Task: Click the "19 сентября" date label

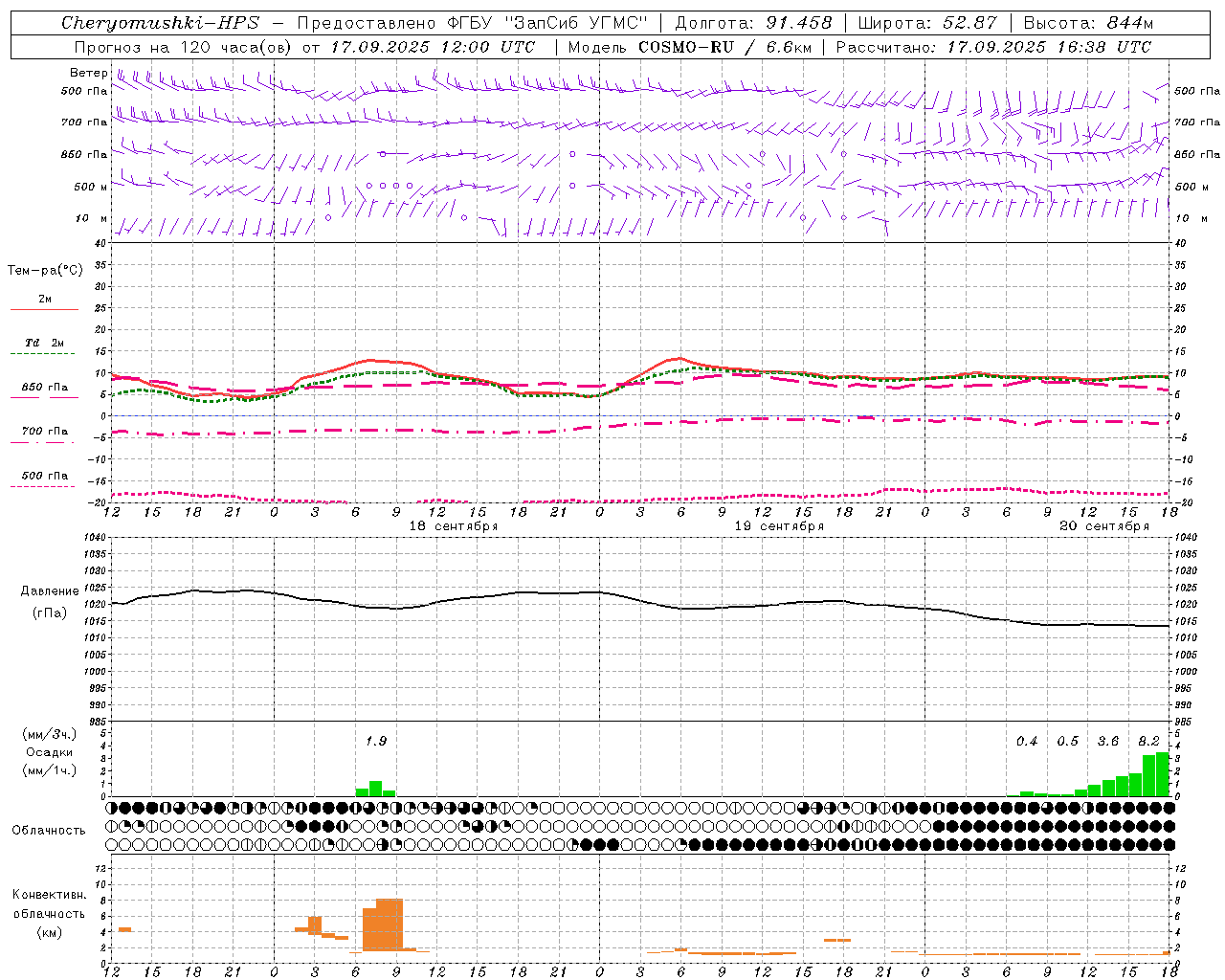Action: [779, 526]
